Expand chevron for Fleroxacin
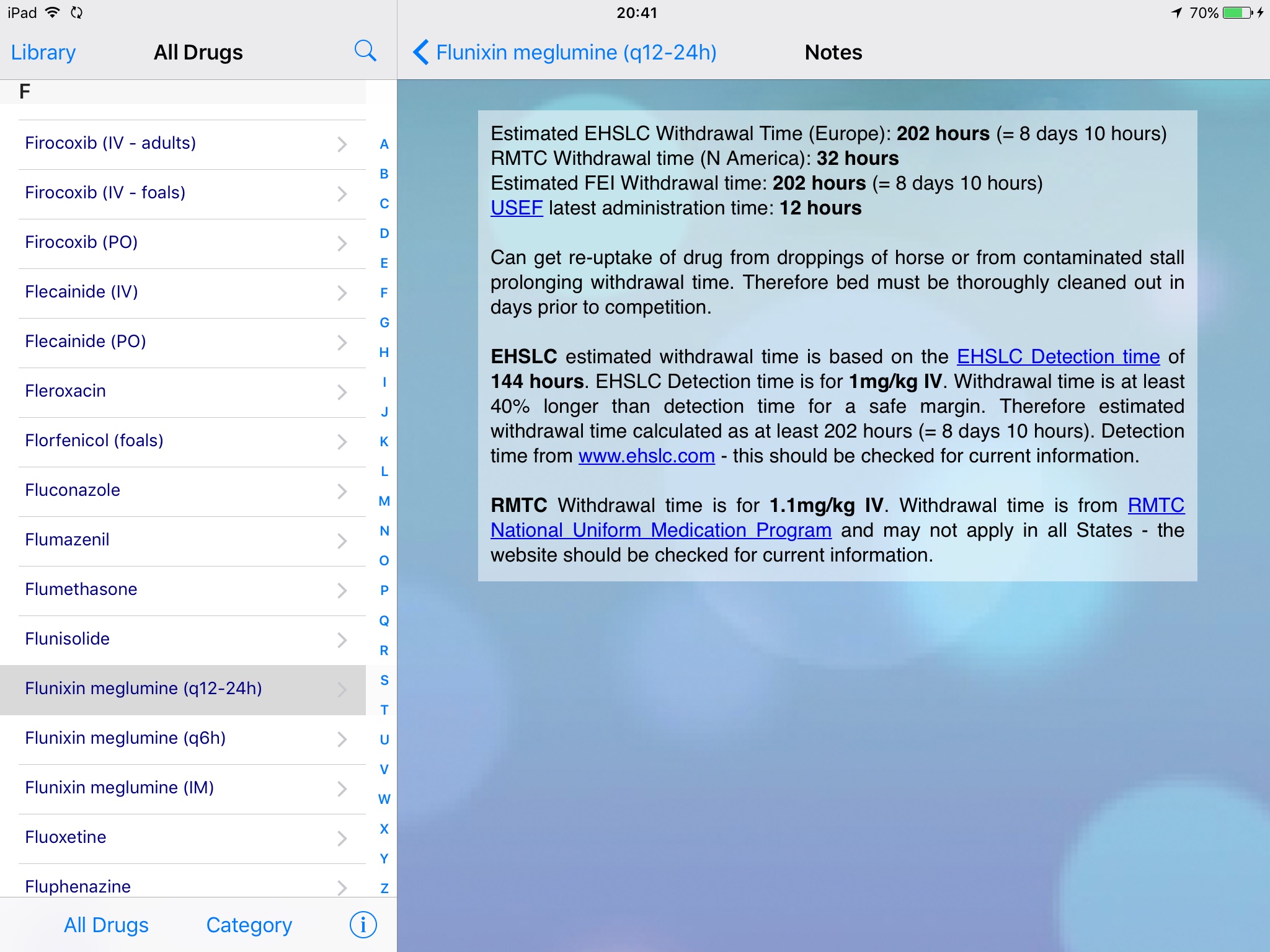This screenshot has height=952, width=1270. click(342, 392)
